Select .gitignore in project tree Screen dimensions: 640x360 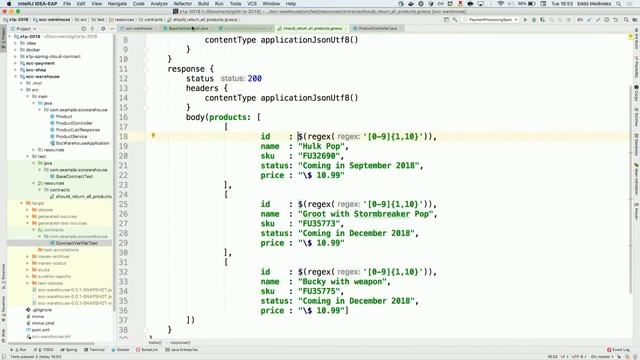tap(42, 310)
